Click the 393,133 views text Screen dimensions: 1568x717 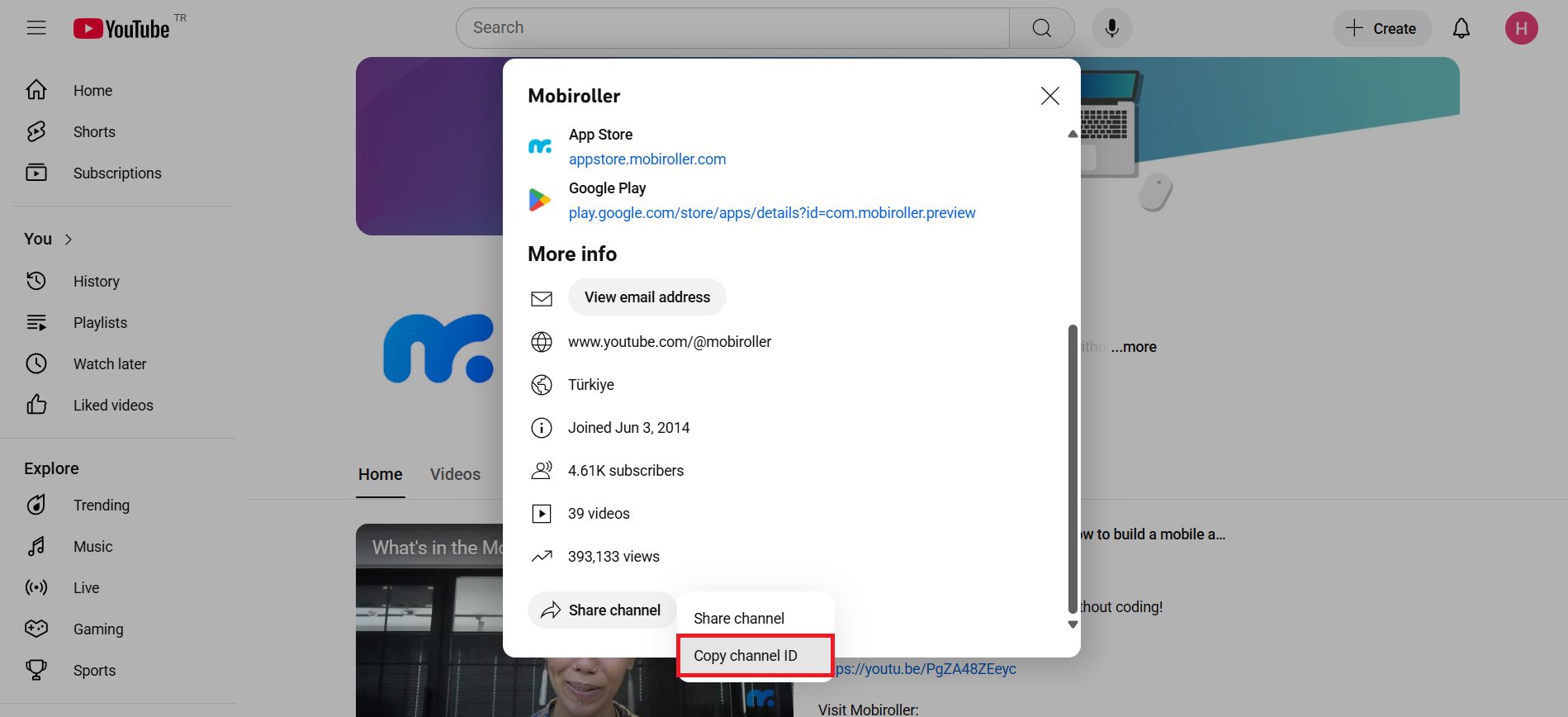point(613,557)
